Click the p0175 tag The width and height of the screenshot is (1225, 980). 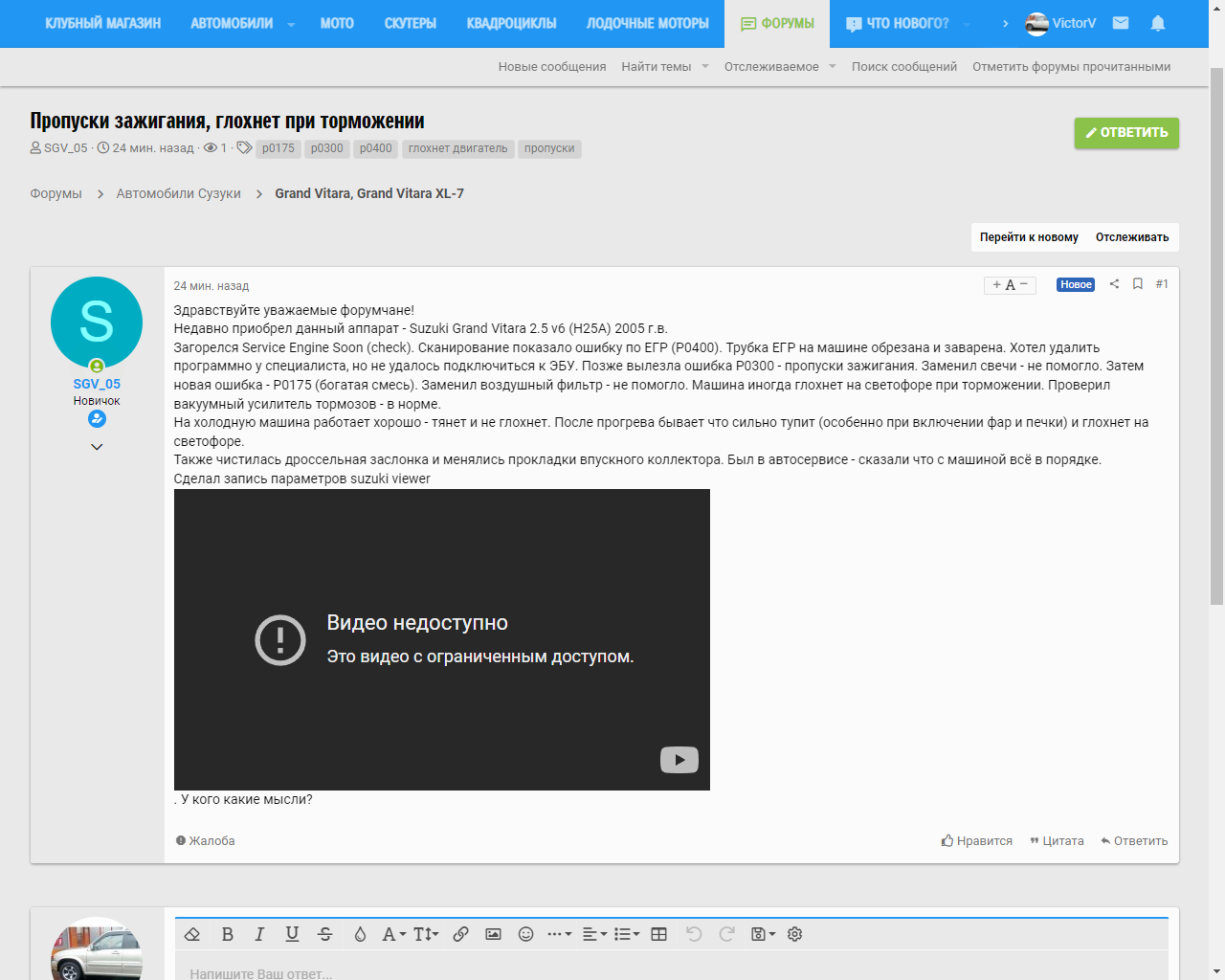(x=278, y=148)
